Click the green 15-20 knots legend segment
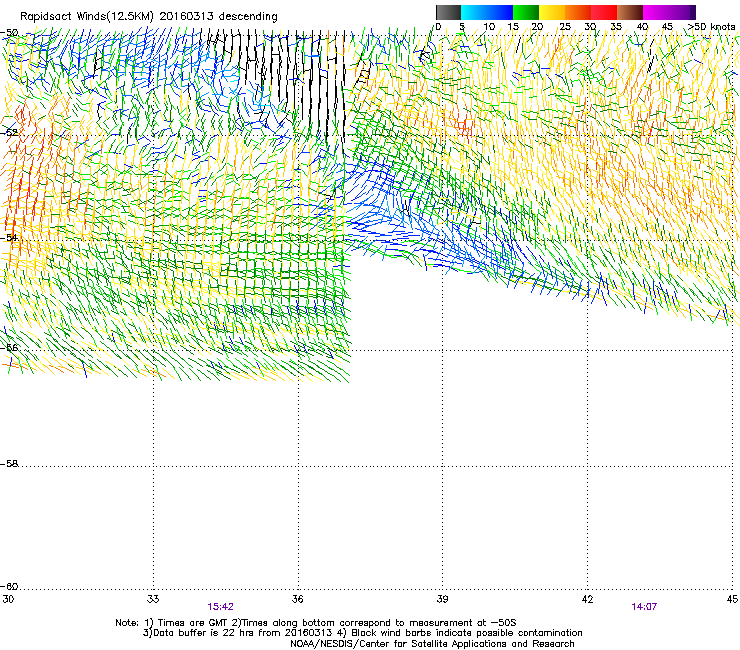The width and height of the screenshot is (740, 650). click(x=526, y=12)
